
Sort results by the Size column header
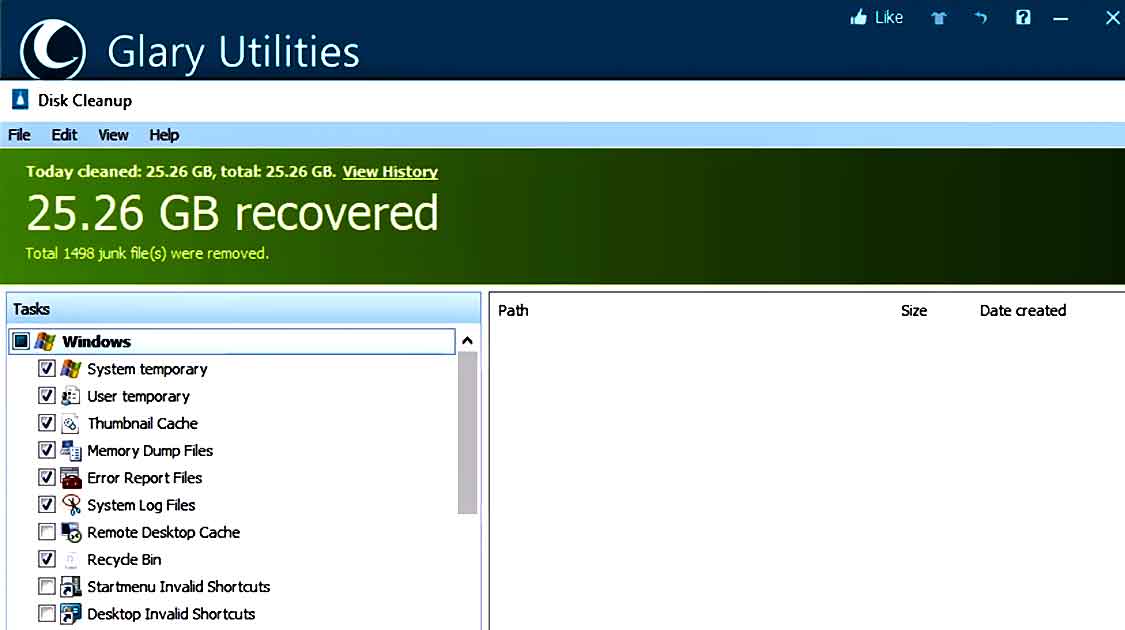[x=914, y=311]
